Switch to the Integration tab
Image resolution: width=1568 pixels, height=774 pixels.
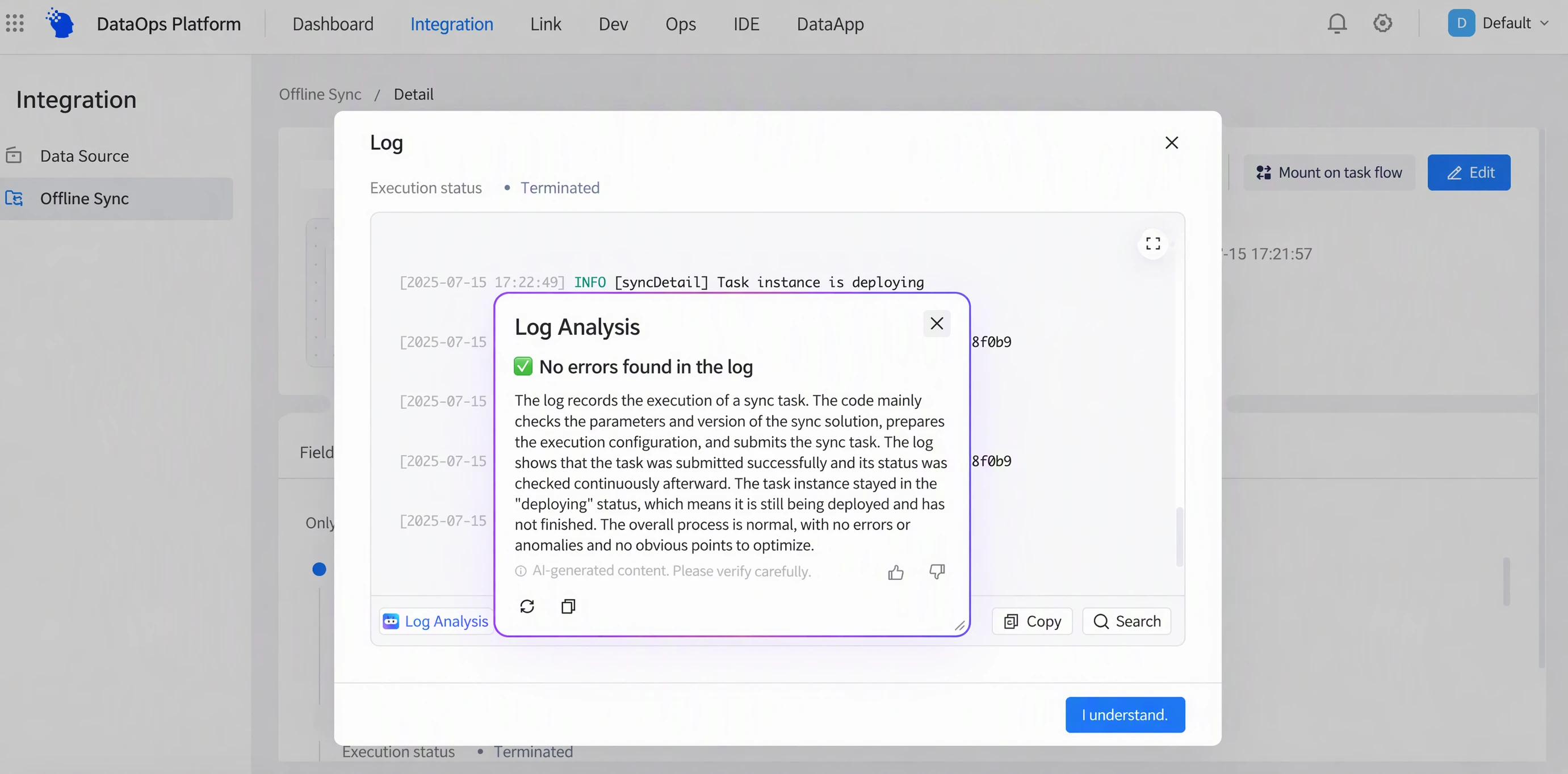452,24
